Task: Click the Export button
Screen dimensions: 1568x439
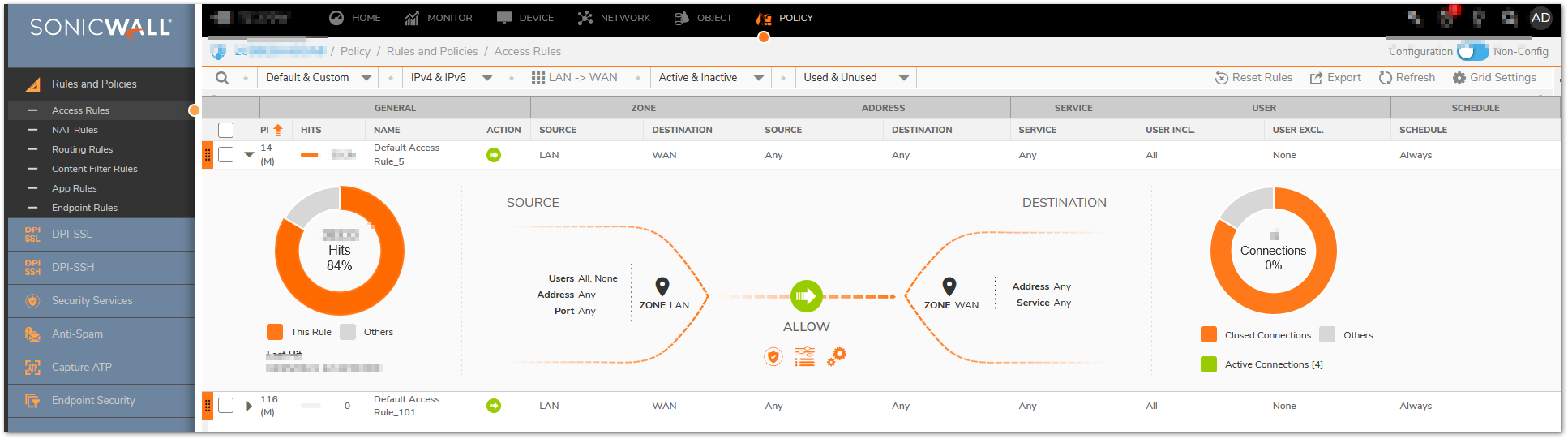Action: pos(1335,78)
